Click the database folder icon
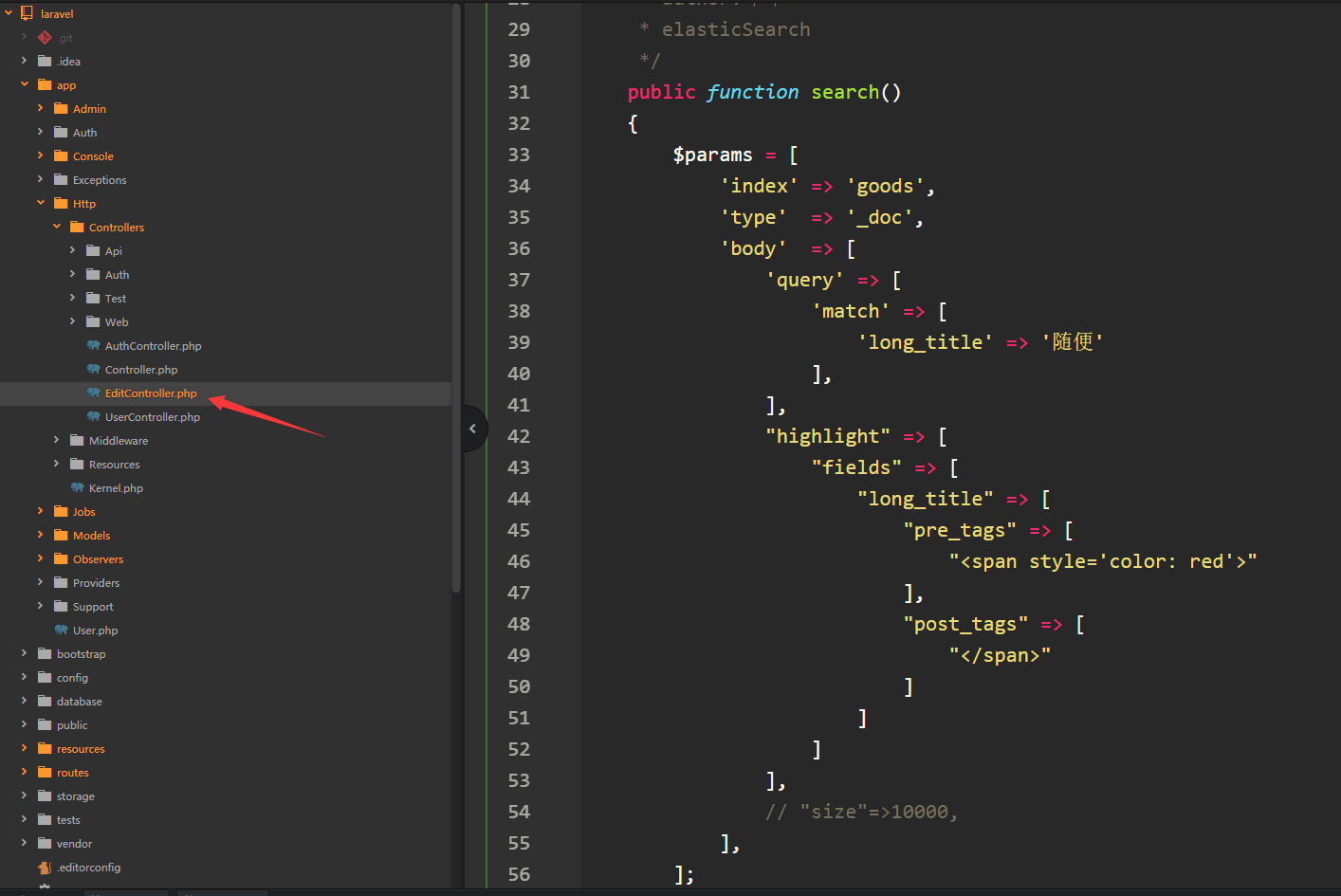This screenshot has height=896, width=1341. [x=45, y=701]
